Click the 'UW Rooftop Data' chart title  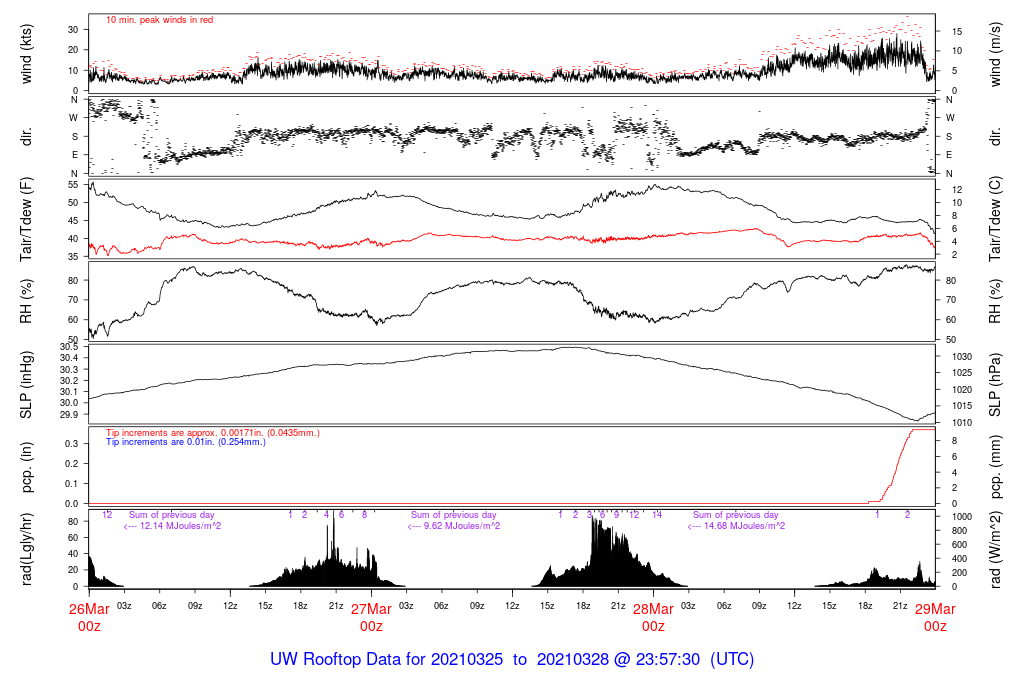pos(512,660)
